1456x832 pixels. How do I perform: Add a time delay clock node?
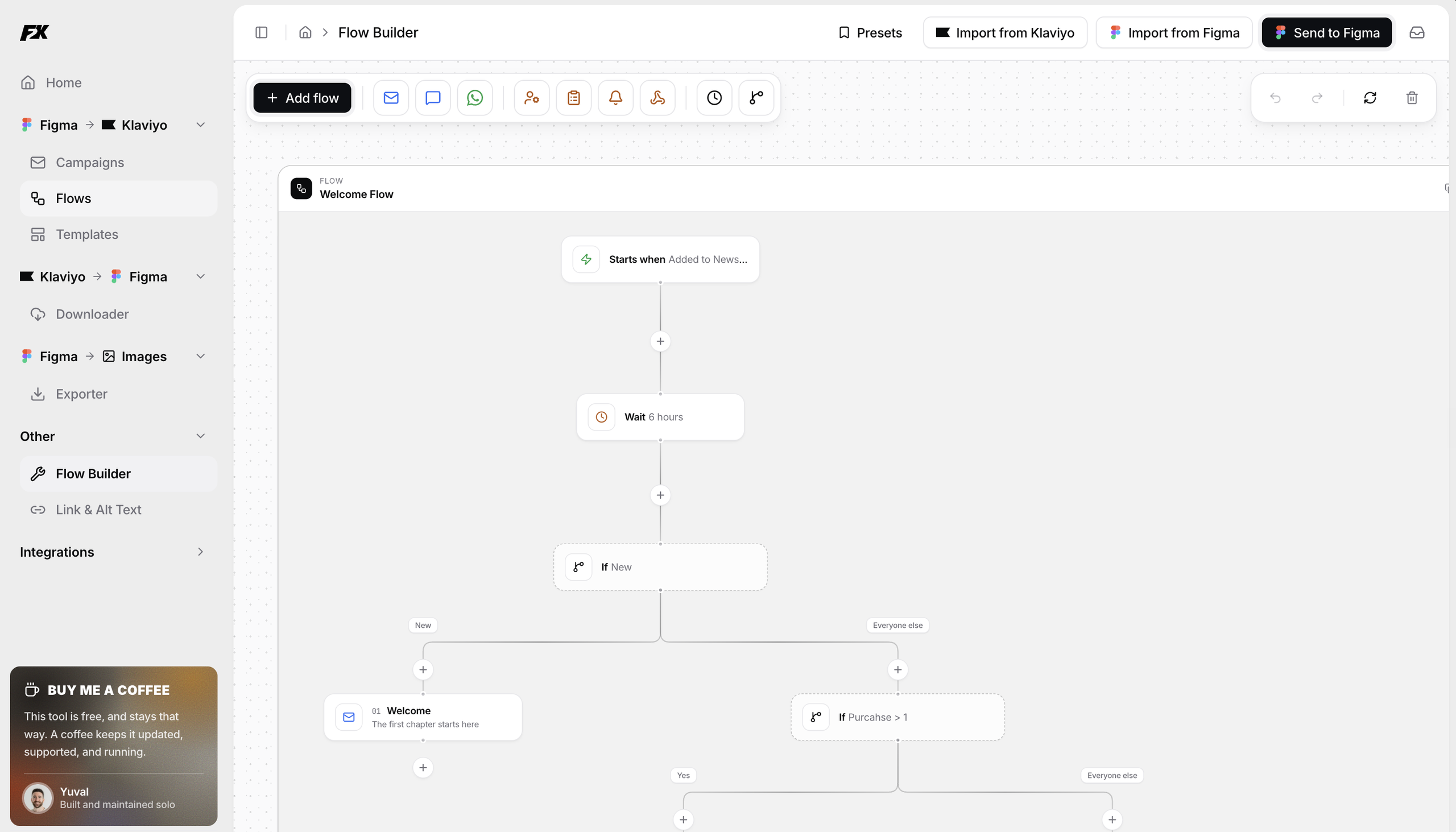[714, 98]
